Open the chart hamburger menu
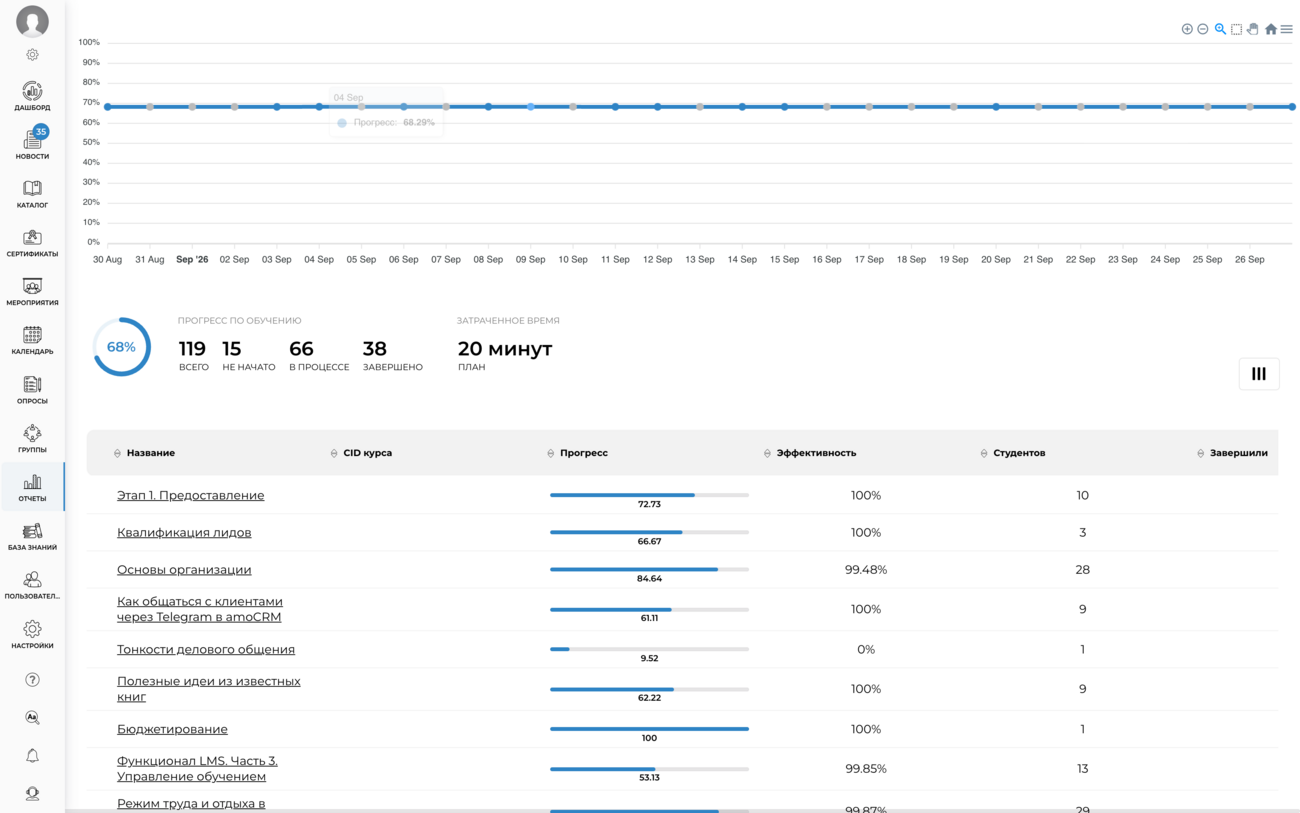The height and width of the screenshot is (813, 1300). pos(1287,29)
